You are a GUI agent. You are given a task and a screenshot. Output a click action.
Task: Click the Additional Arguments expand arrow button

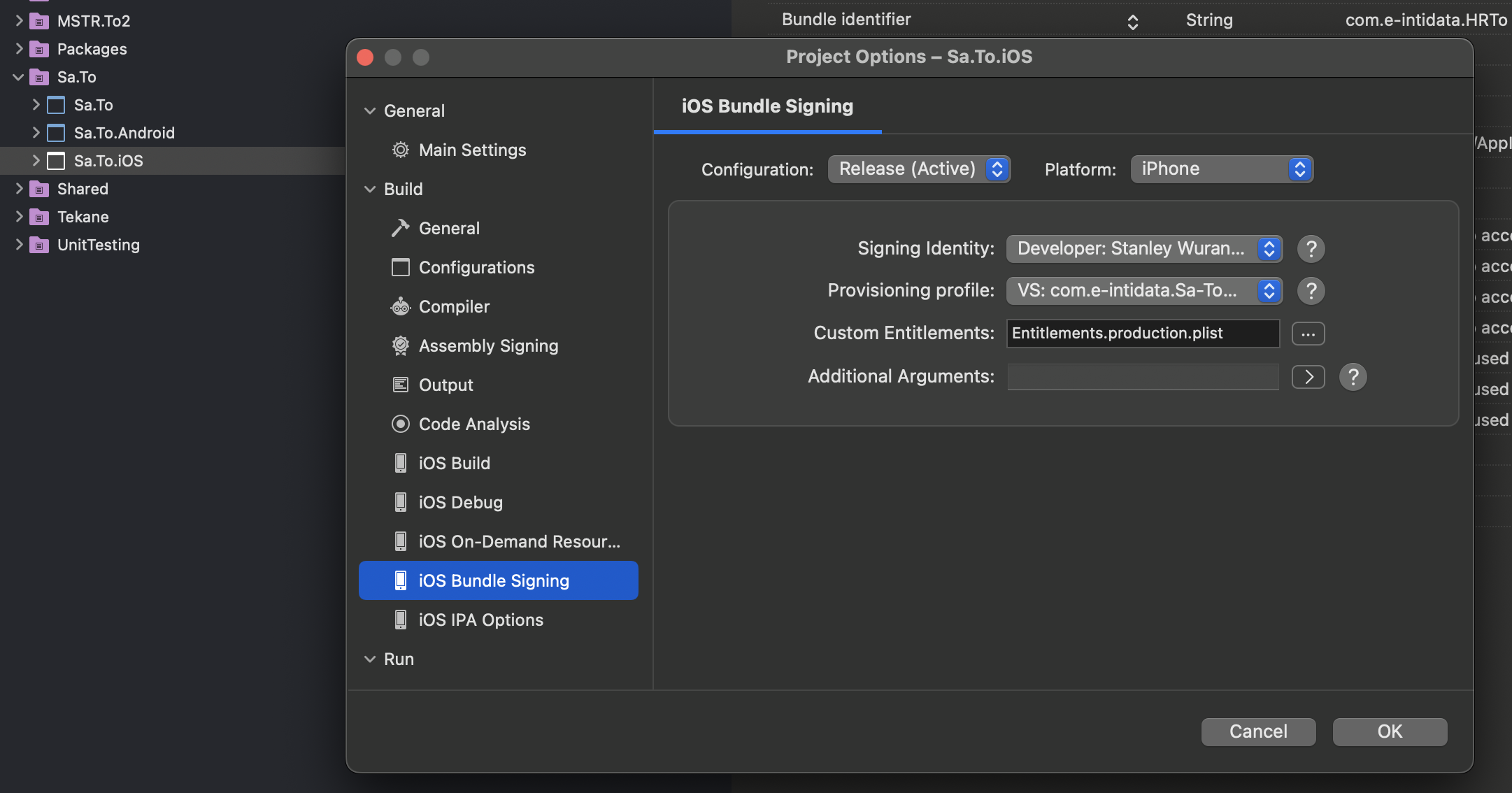(1308, 377)
